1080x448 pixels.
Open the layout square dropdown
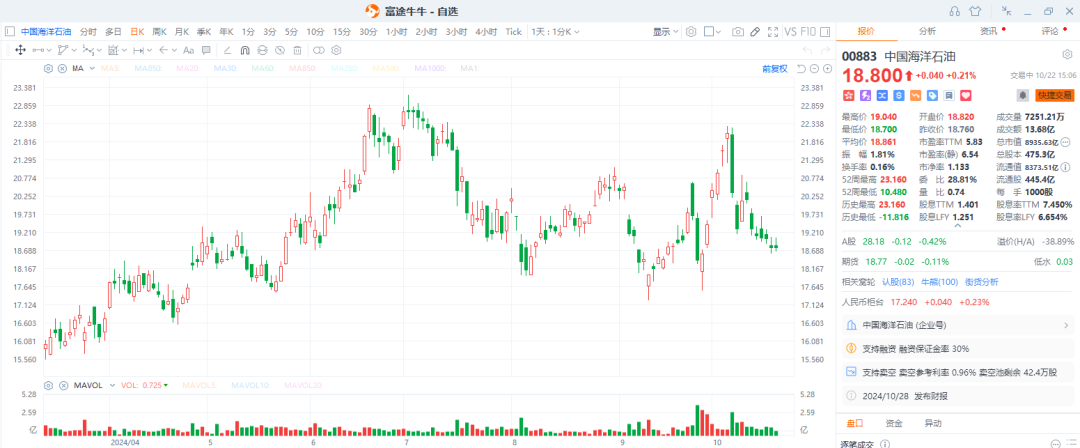[x=713, y=32]
